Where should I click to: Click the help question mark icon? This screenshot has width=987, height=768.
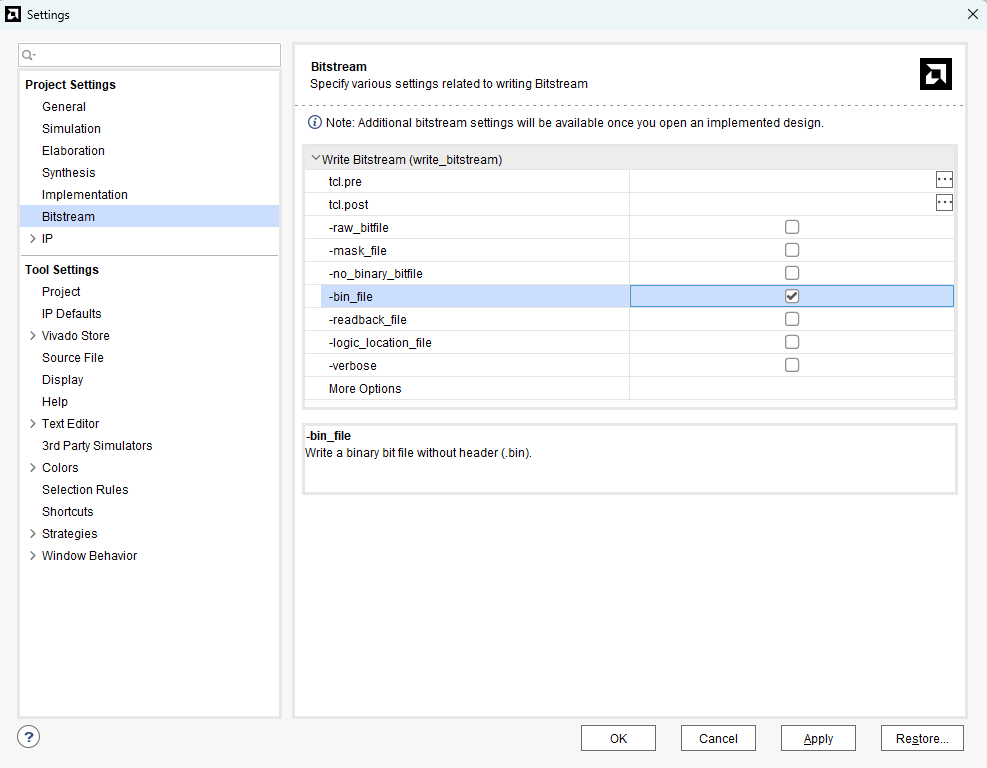pyautogui.click(x=28, y=737)
